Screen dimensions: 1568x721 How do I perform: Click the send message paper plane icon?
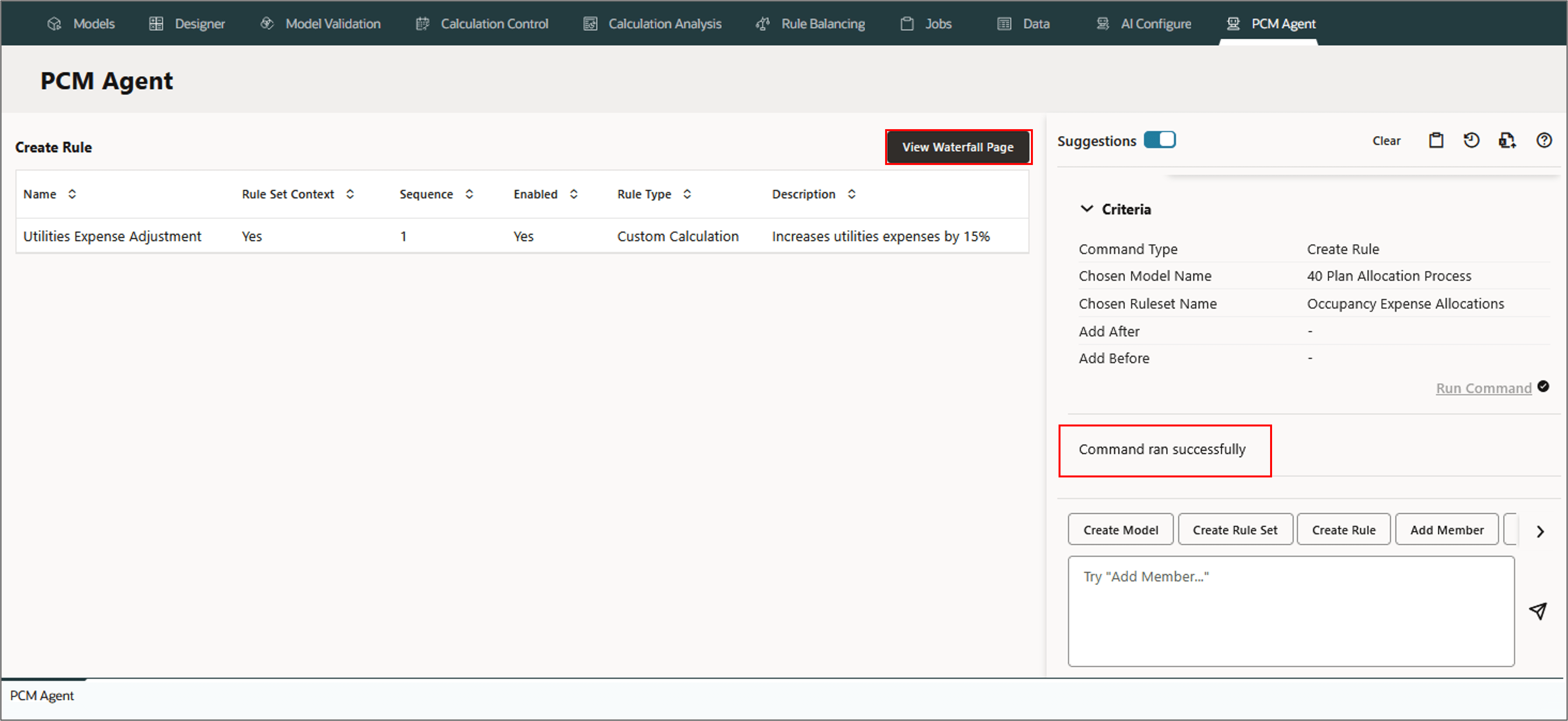point(1538,611)
